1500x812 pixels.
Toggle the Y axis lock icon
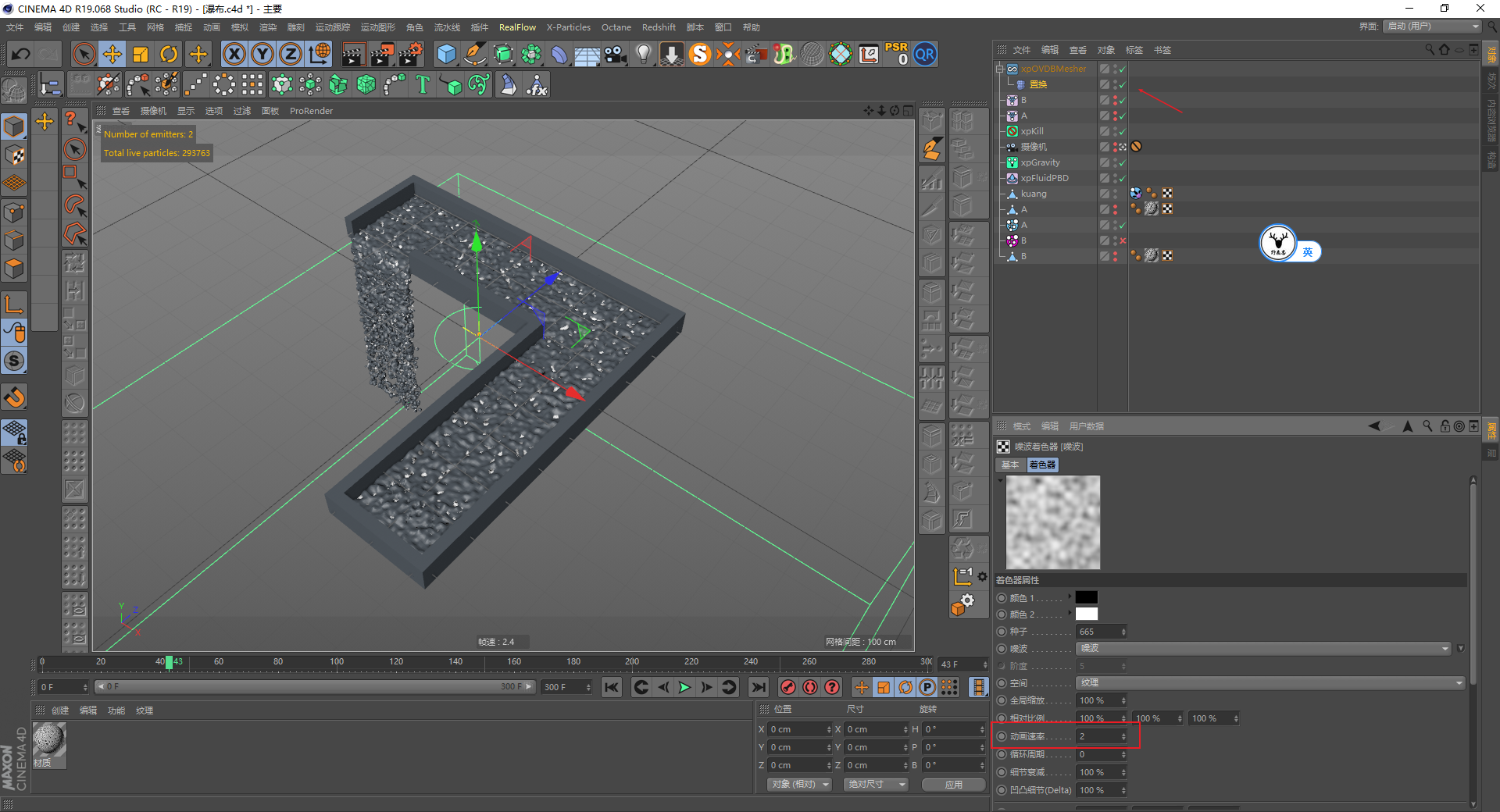click(262, 54)
